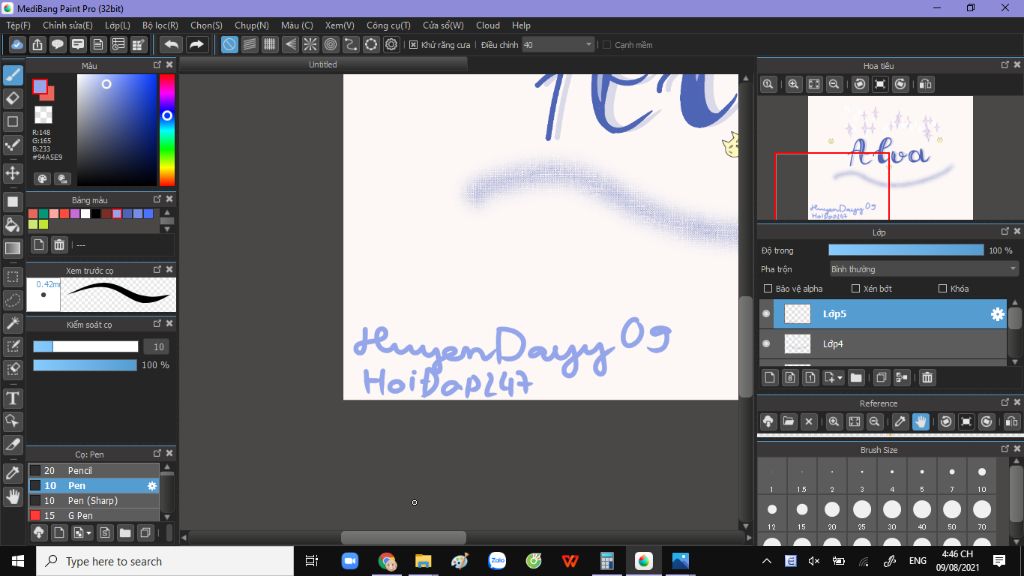The height and width of the screenshot is (576, 1024).
Task: Open Zalo from the taskbar
Action: tap(497, 561)
